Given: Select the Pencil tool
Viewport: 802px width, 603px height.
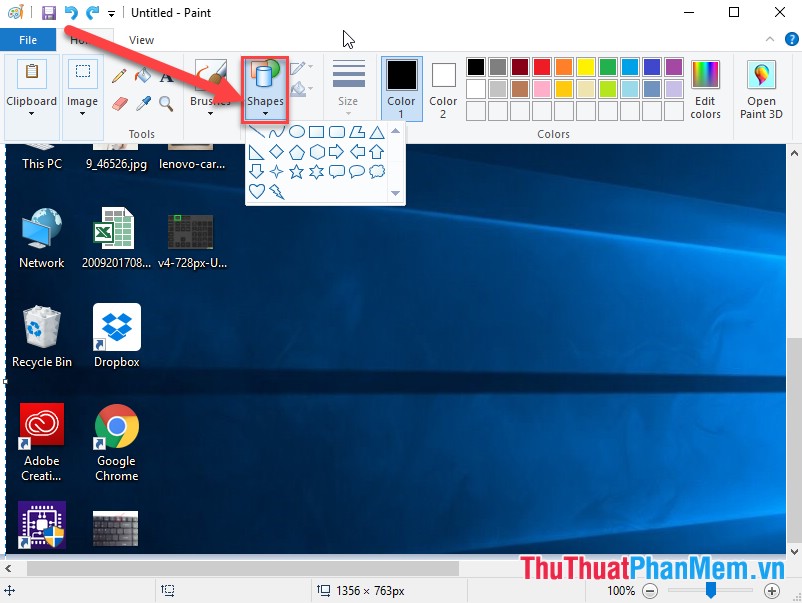Looking at the screenshot, I should pos(118,77).
